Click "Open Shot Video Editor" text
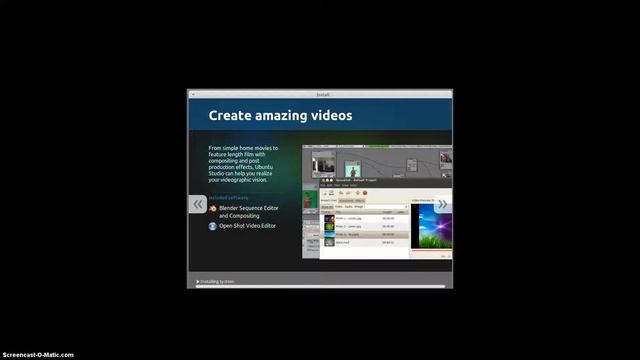Image resolution: width=640 pixels, height=360 pixels. pyautogui.click(x=247, y=226)
